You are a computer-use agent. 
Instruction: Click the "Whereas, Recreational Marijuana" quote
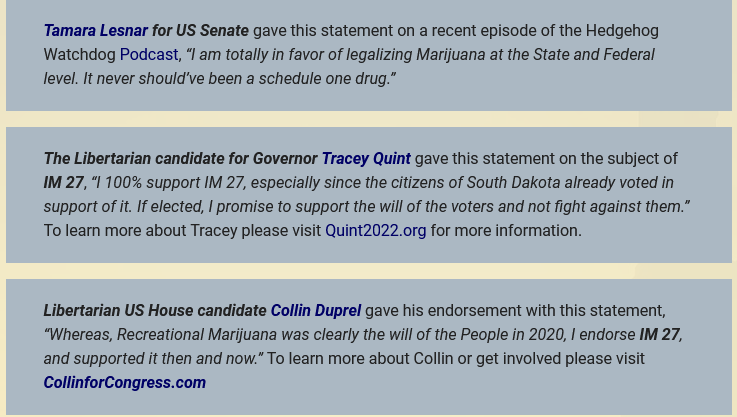(165, 335)
